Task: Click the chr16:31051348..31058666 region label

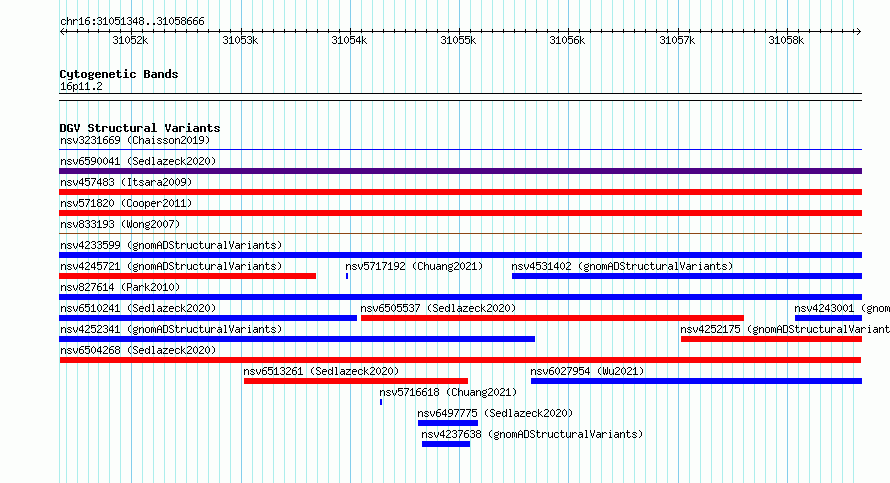Action: point(132,22)
